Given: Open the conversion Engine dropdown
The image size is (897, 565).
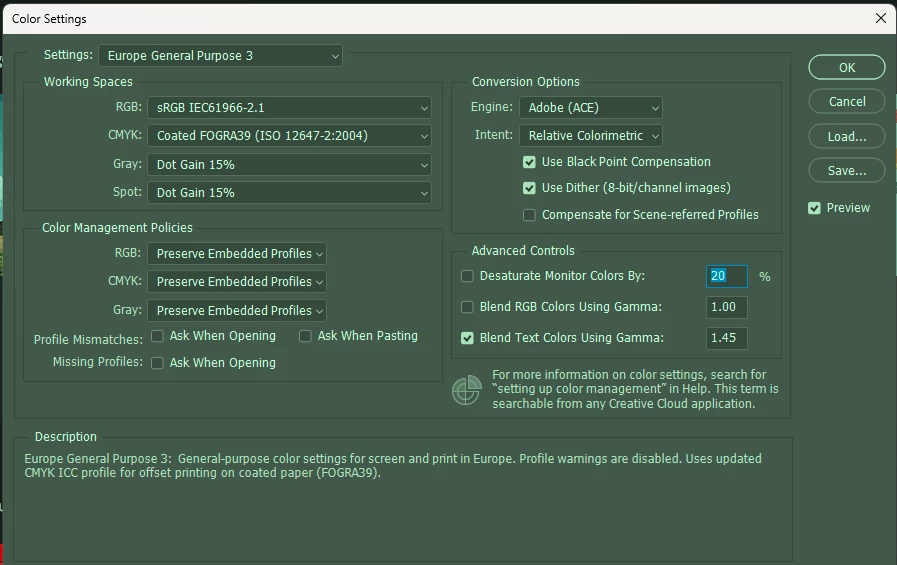Looking at the screenshot, I should pos(590,108).
